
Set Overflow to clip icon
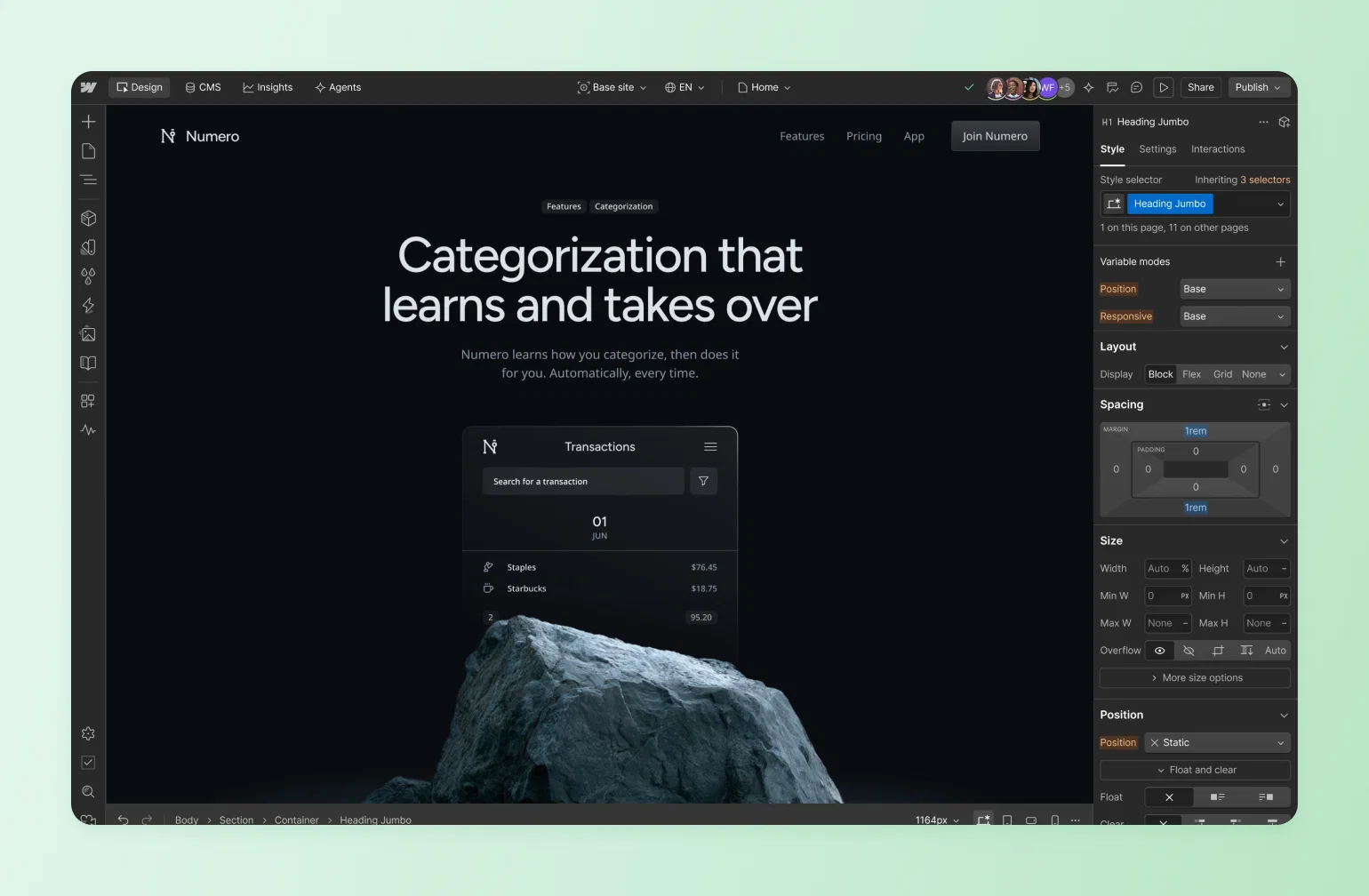(x=1218, y=651)
